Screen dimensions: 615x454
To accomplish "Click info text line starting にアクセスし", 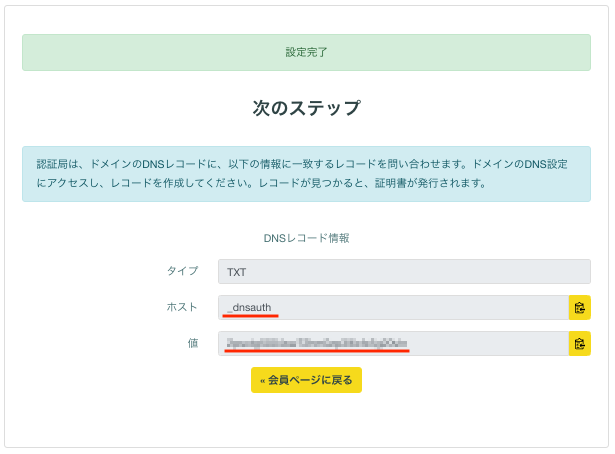I will pos(262,183).
